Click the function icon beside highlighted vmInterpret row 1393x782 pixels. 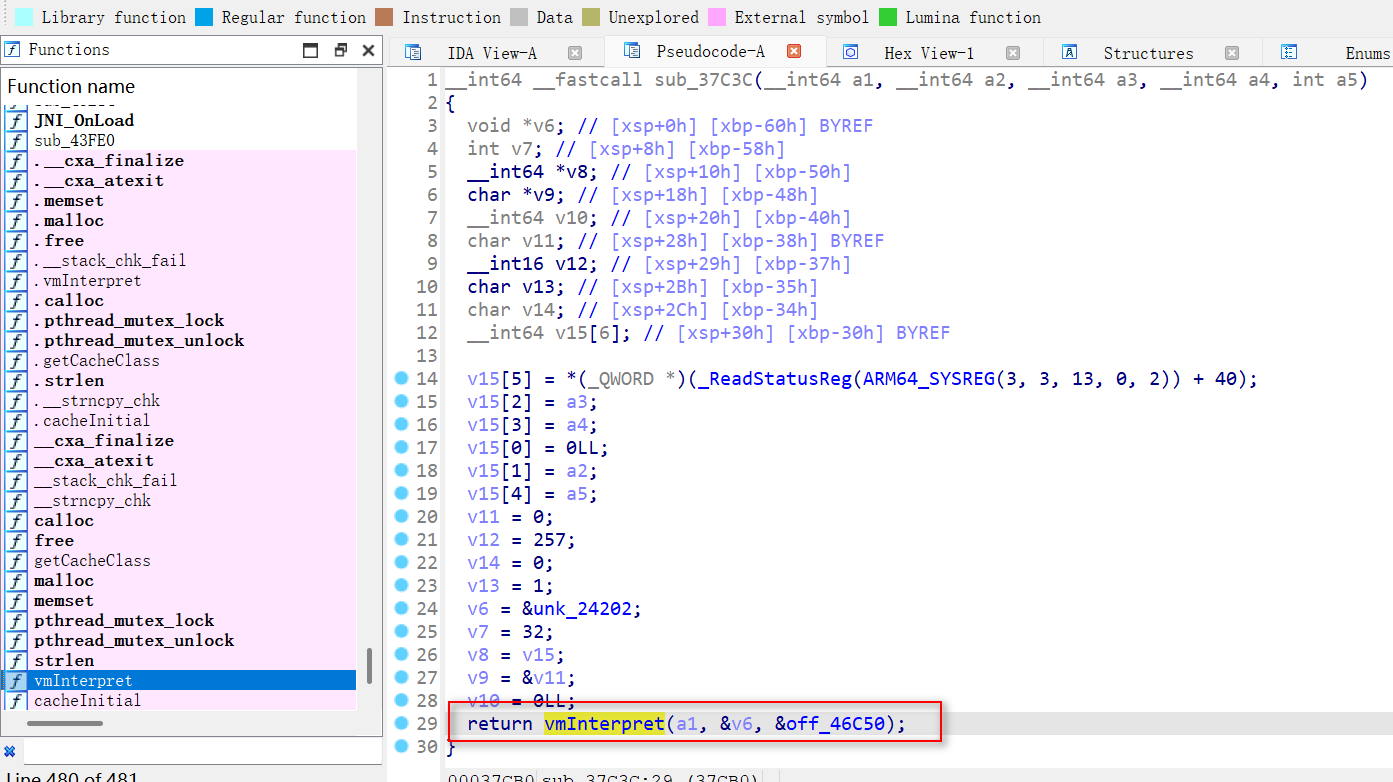[16, 680]
